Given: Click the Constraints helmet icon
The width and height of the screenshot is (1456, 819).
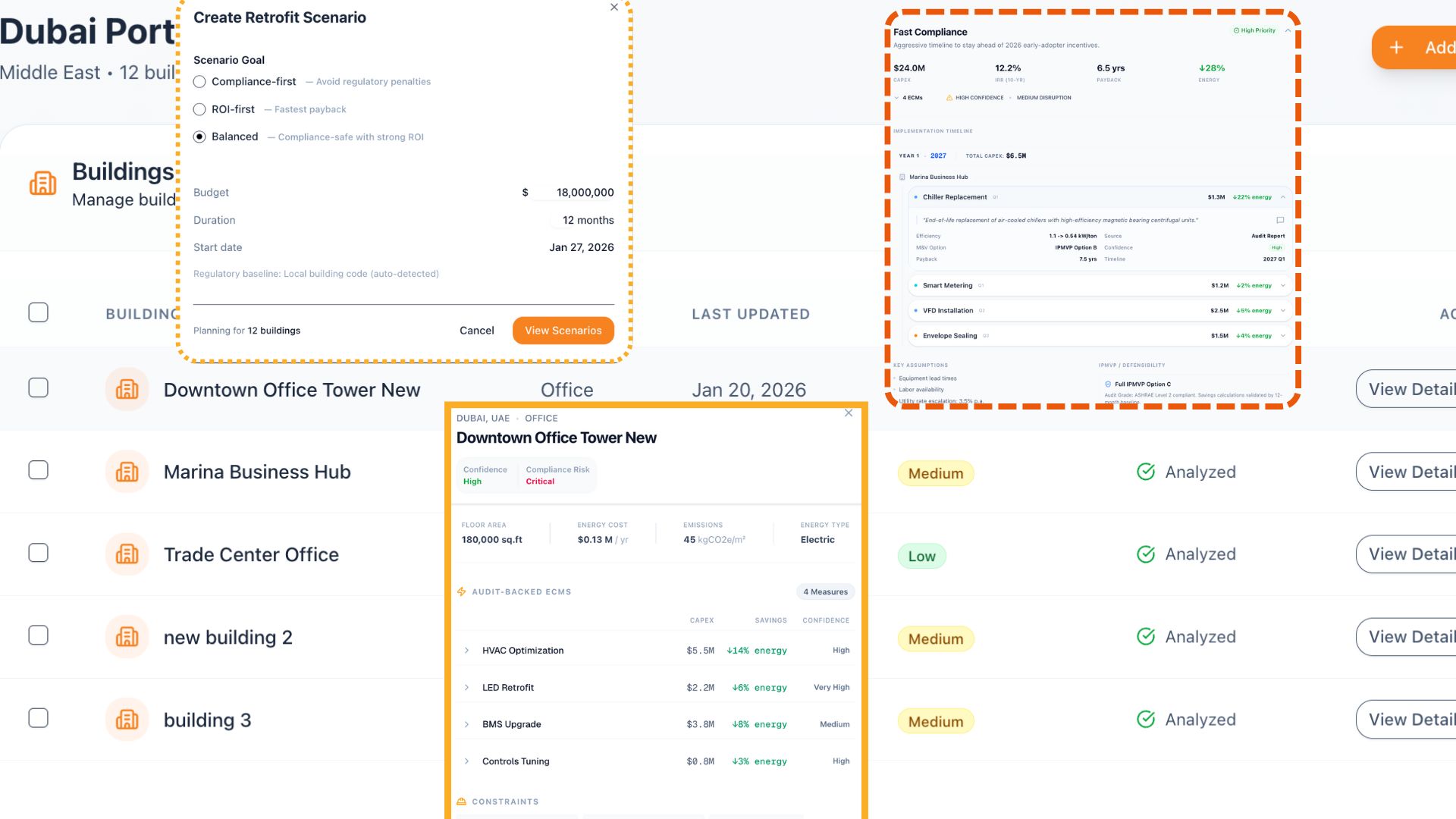Looking at the screenshot, I should point(461,802).
